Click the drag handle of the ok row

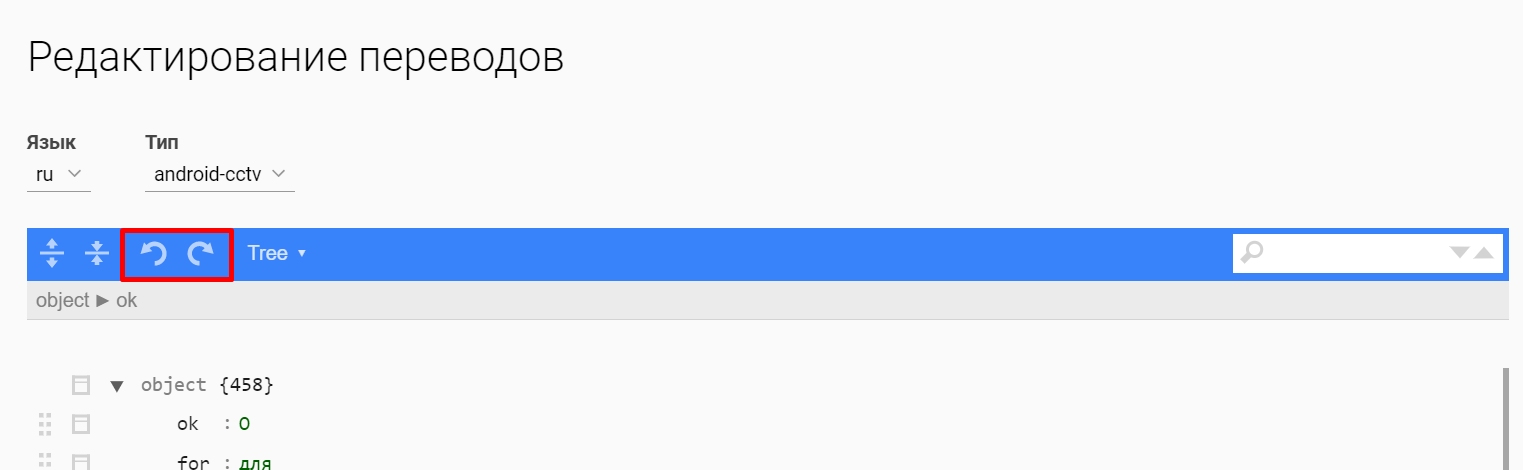[x=44, y=425]
